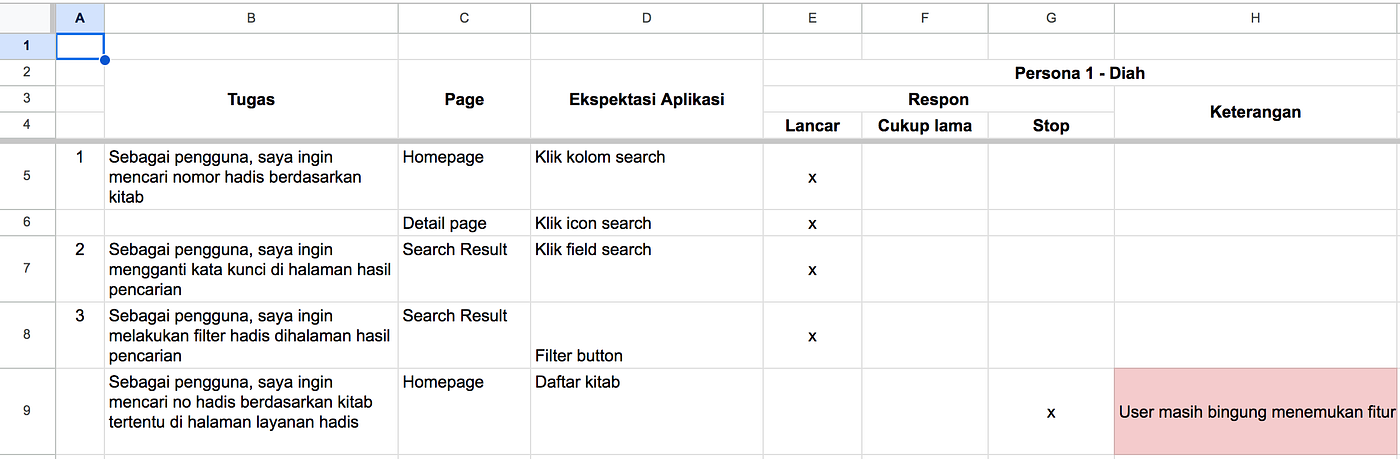This screenshot has height=459, width=1400.
Task: Select column A header
Action: [x=80, y=17]
